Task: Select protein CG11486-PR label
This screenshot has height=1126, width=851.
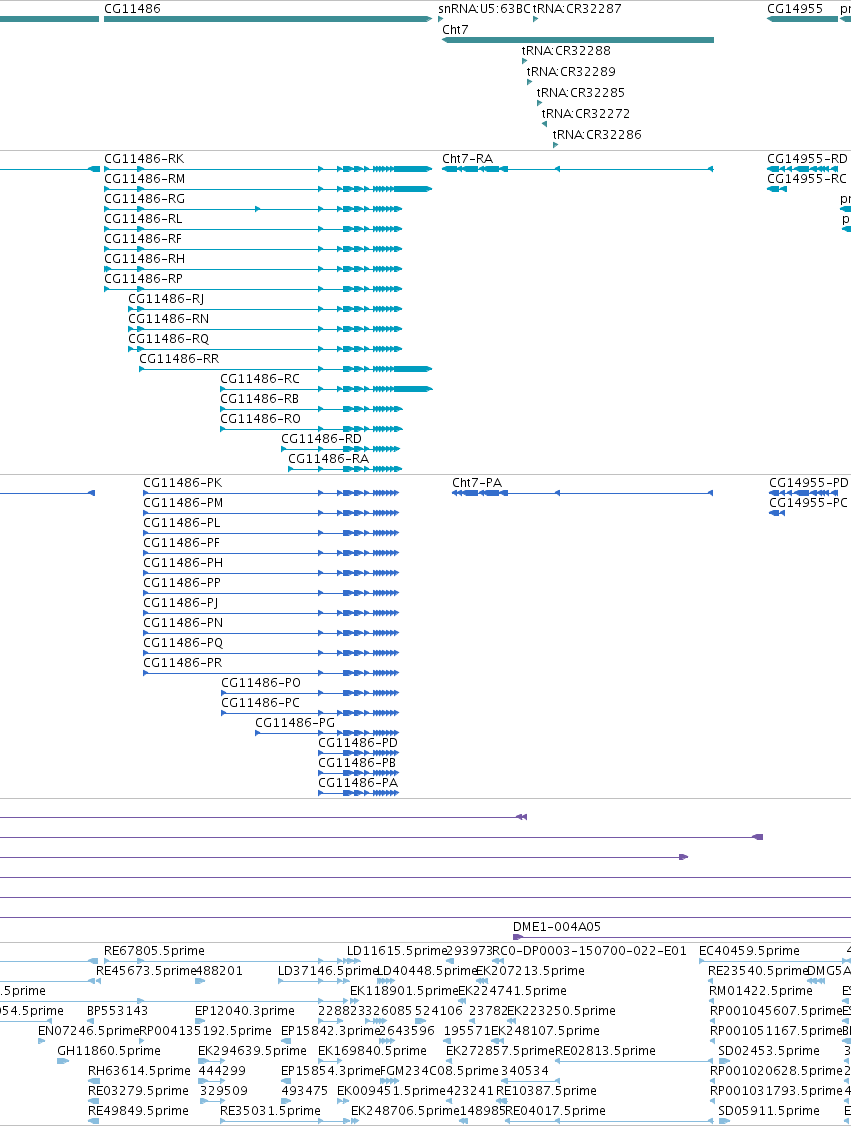Action: [x=182, y=663]
